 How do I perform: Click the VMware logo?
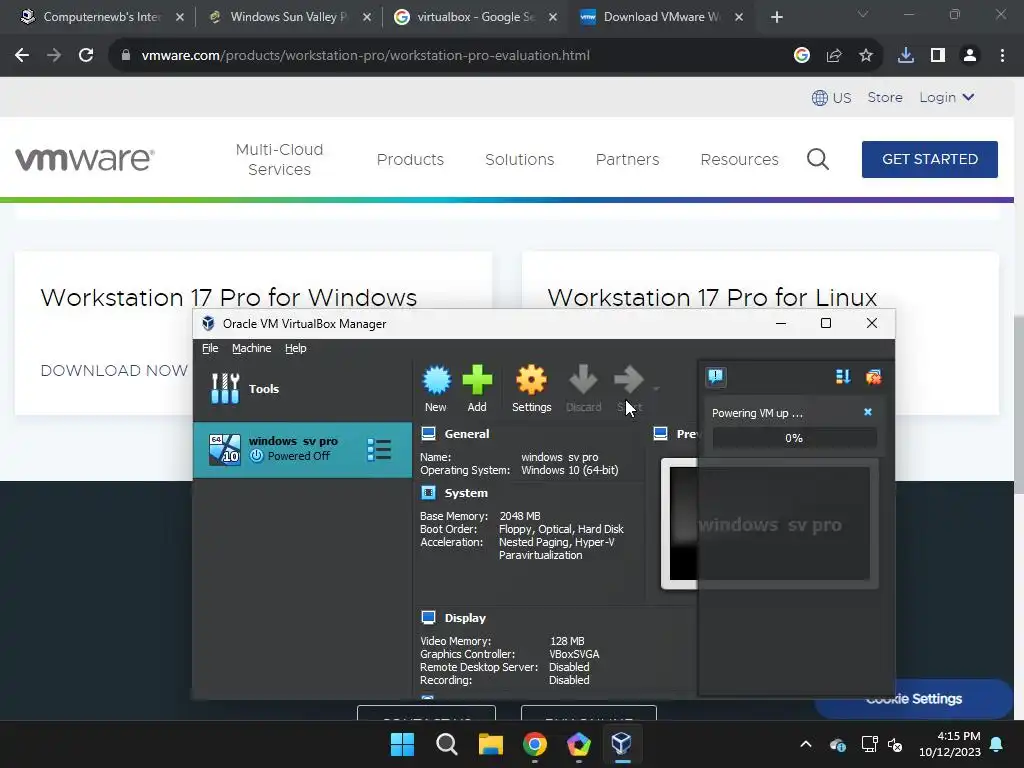point(85,159)
